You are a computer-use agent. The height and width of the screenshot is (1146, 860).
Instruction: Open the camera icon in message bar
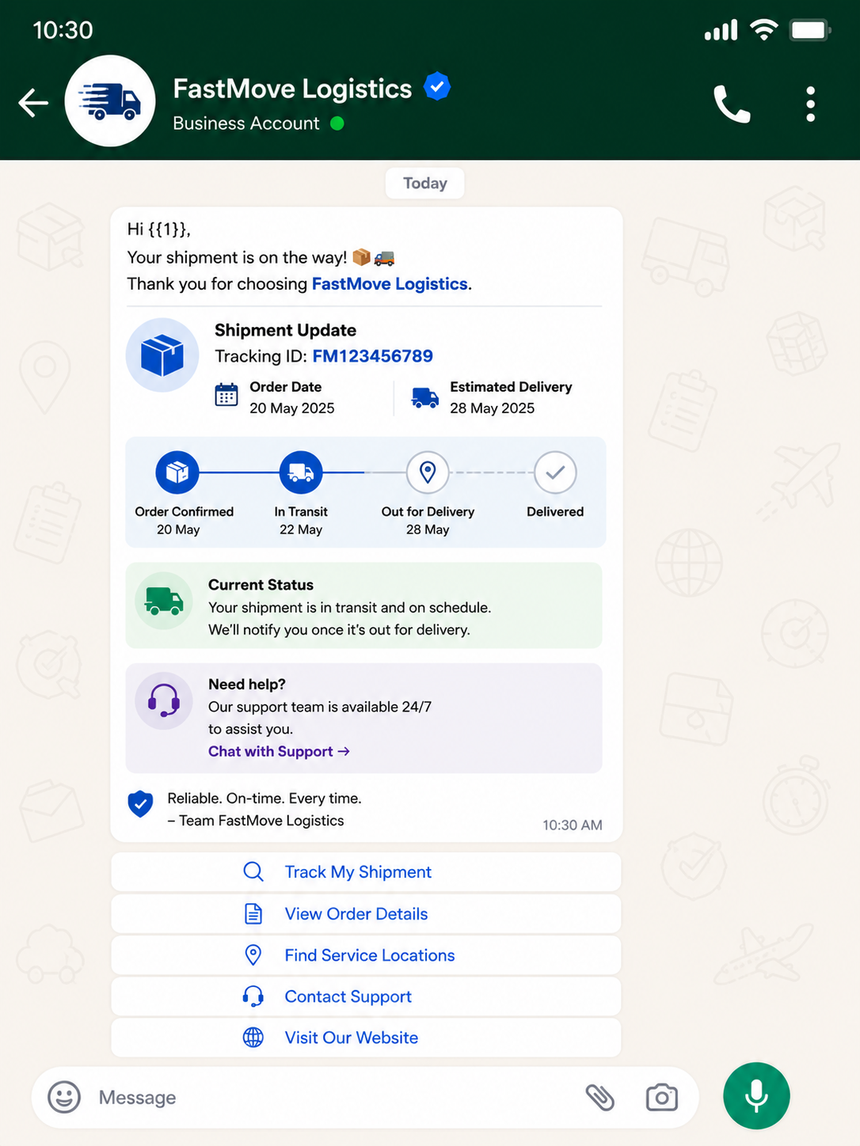tap(662, 1097)
